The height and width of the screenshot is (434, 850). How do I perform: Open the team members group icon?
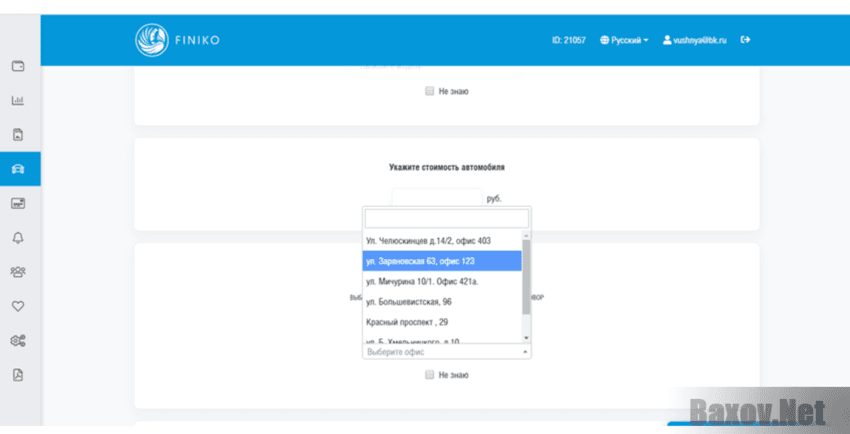18,271
